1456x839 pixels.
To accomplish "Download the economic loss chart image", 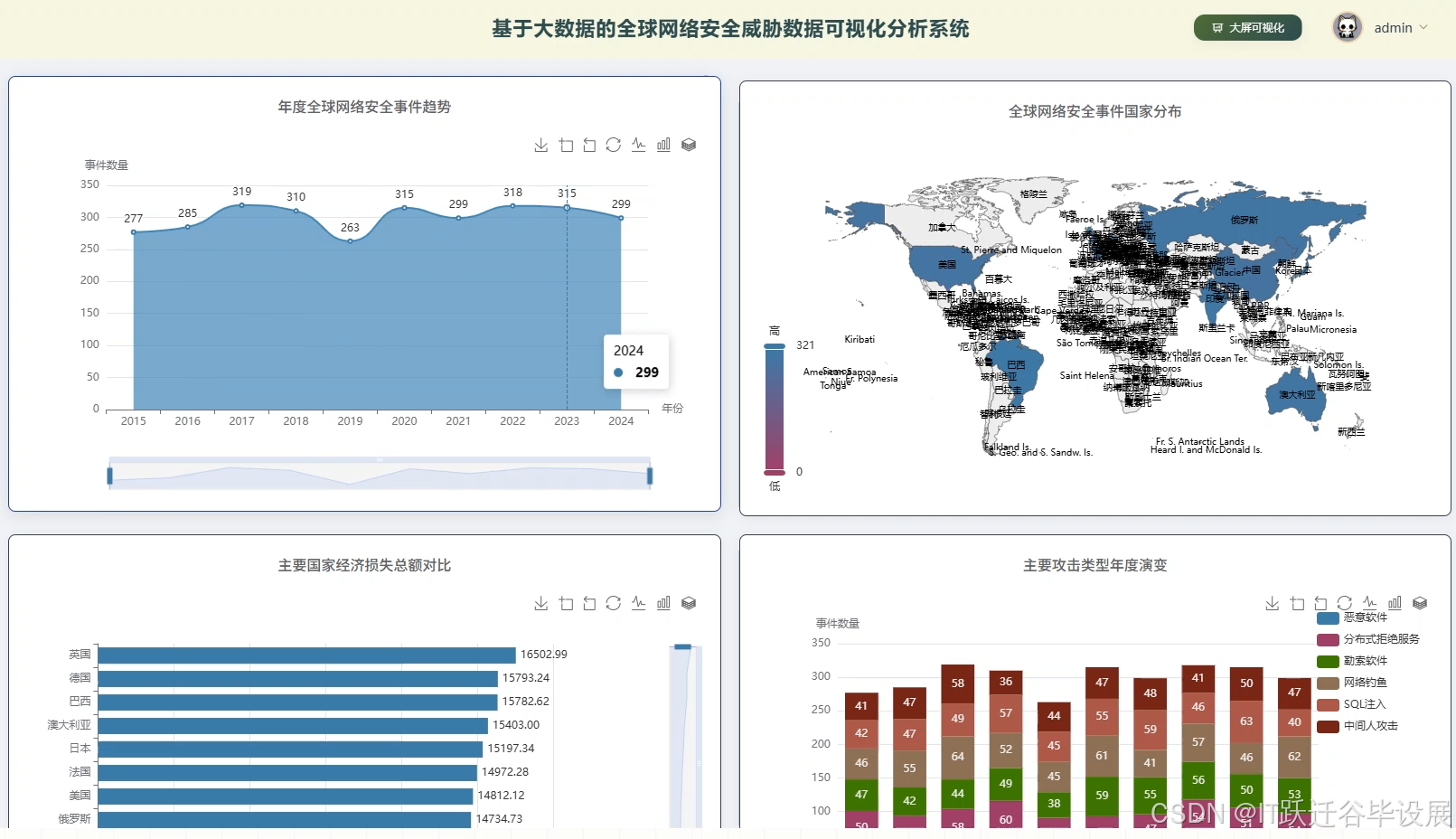I will [x=540, y=603].
